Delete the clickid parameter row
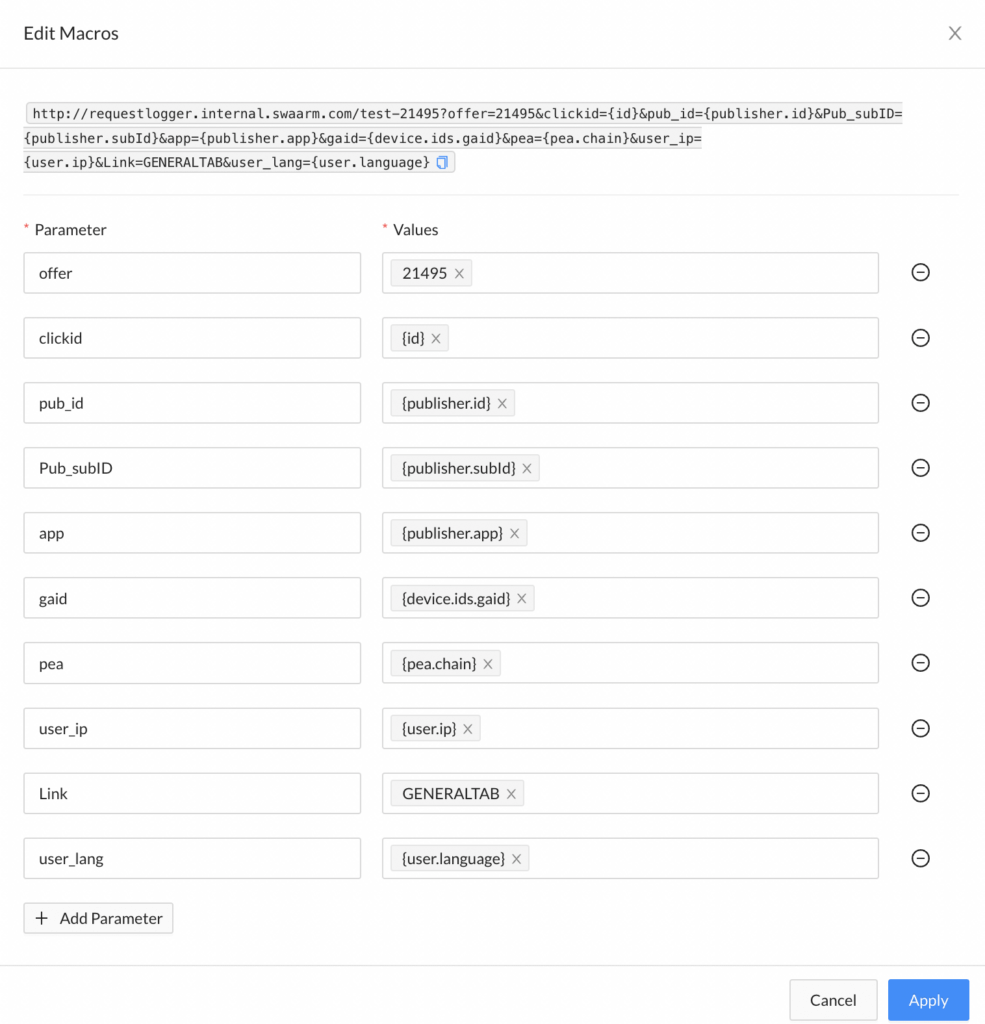The height and width of the screenshot is (1024, 985). [x=920, y=338]
